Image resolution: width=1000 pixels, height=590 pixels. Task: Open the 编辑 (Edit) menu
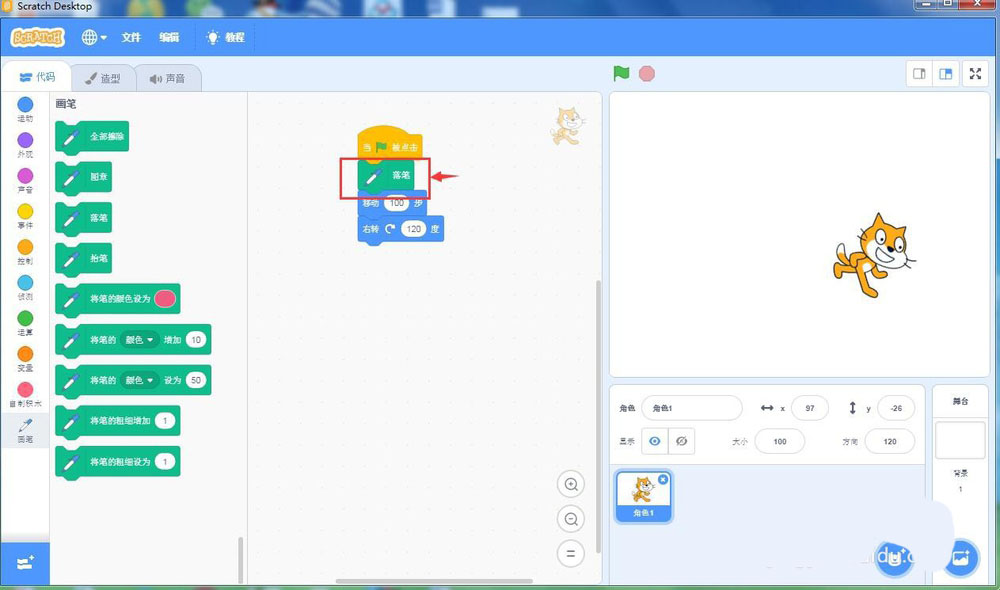(x=170, y=37)
